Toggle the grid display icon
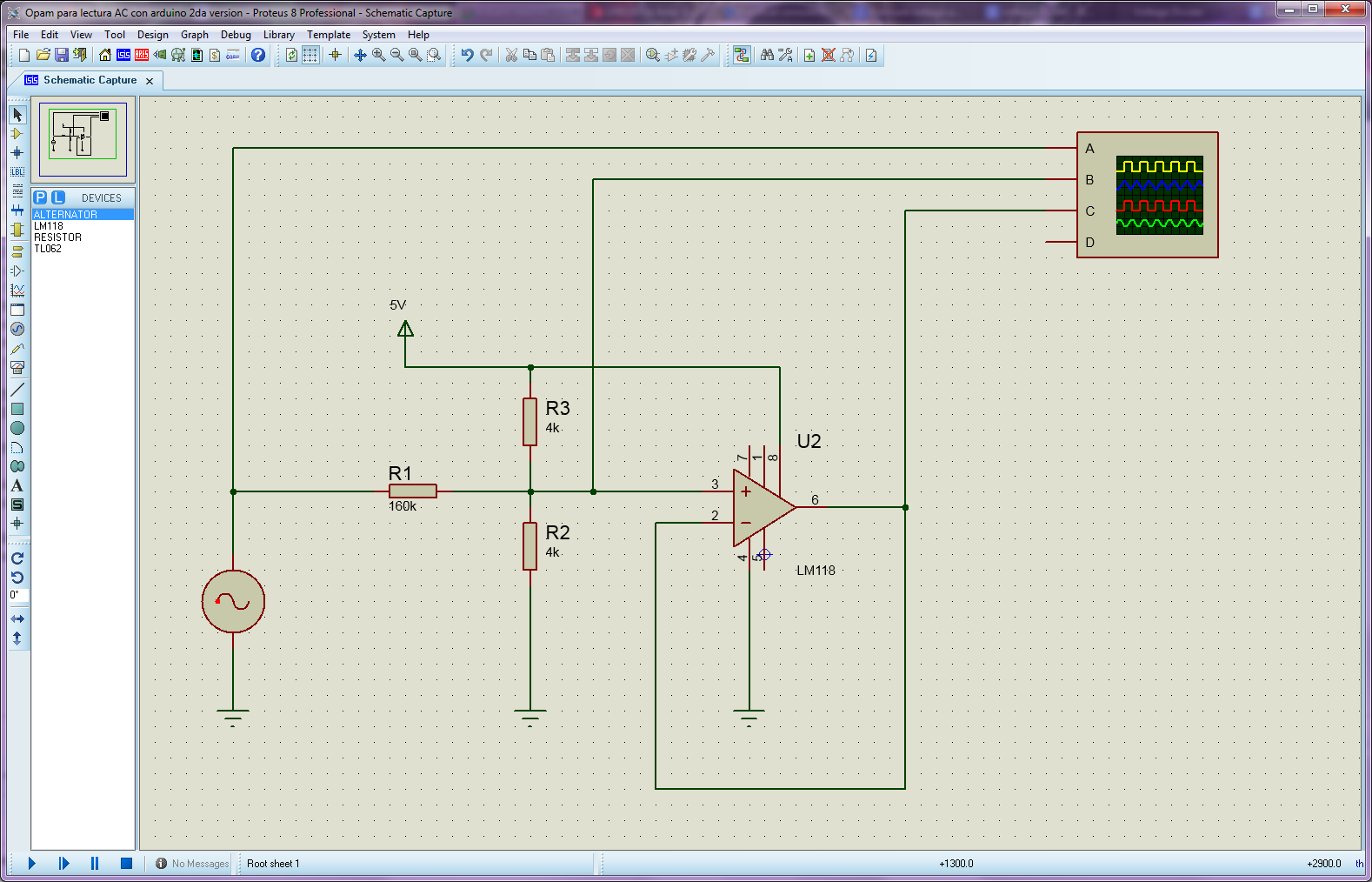 point(310,55)
